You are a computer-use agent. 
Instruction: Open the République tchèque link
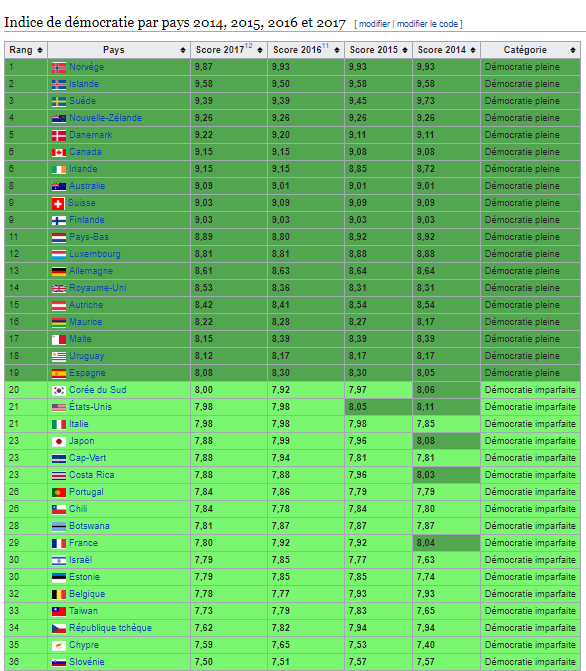(x=110, y=628)
